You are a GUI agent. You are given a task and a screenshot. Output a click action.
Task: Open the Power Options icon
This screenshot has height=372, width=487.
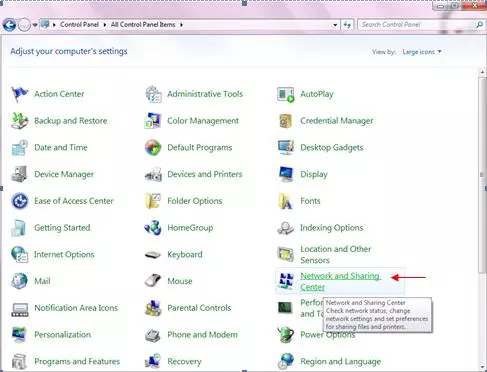[x=286, y=334]
